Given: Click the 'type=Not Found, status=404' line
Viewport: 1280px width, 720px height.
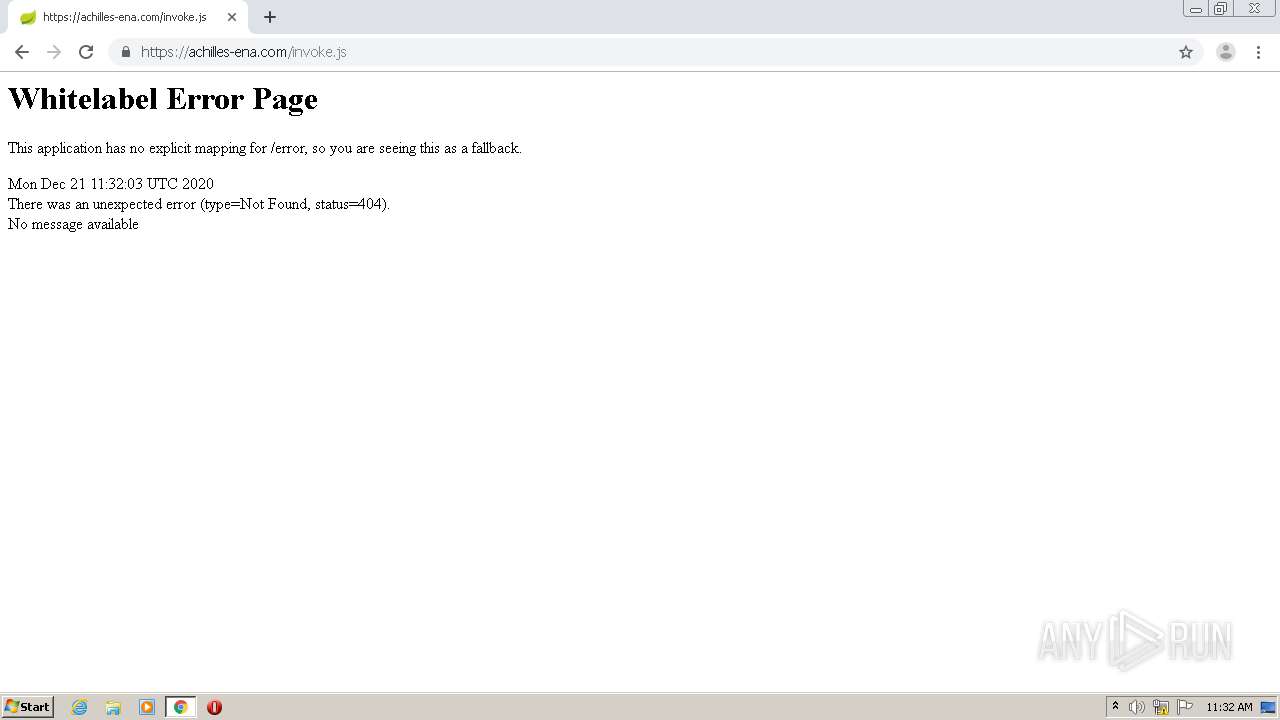Looking at the screenshot, I should click(199, 204).
